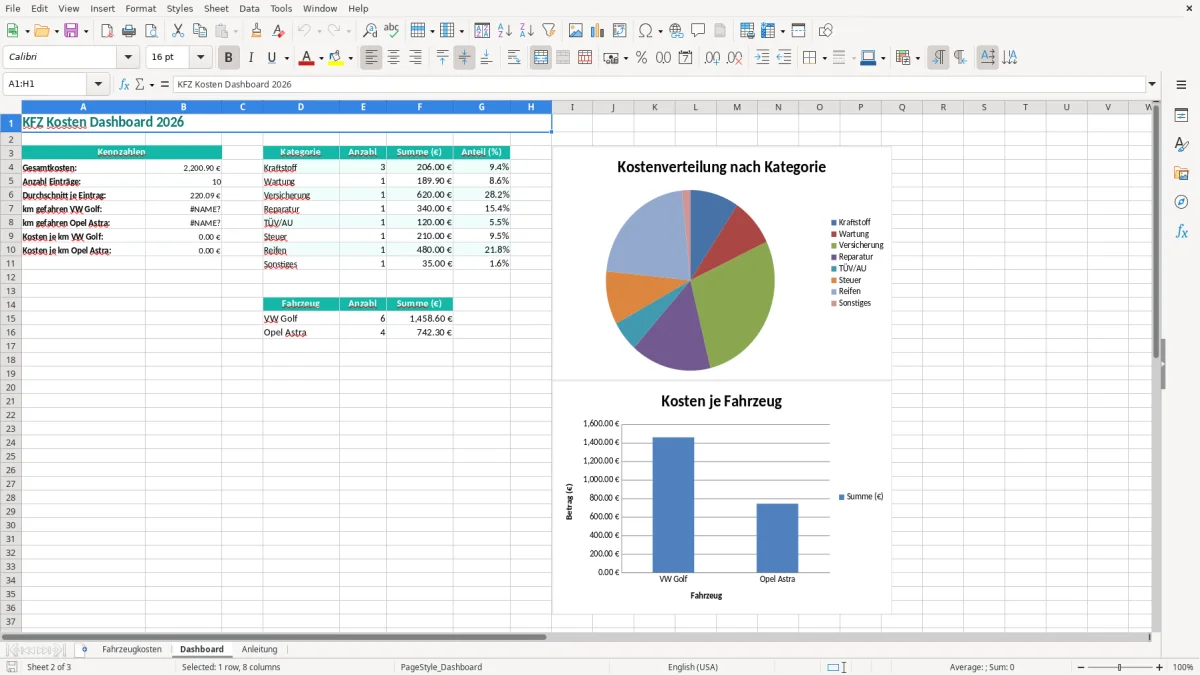Insert an image
Screen dimensions: 1200x675
click(576, 31)
